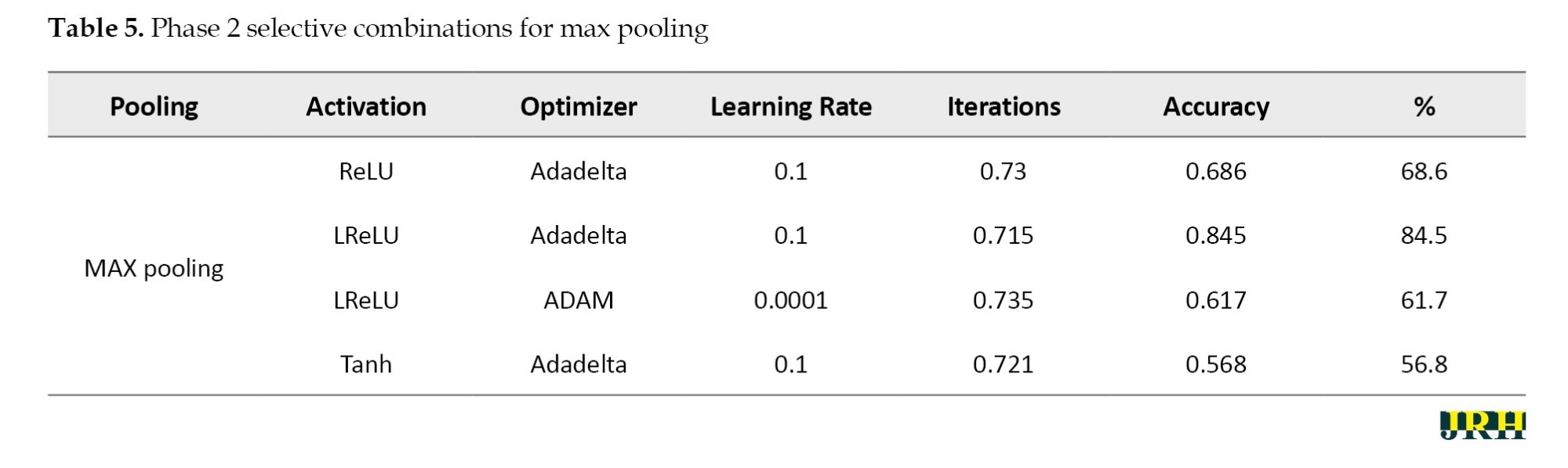Select the Activation column header
The width and height of the screenshot is (1568, 468).
[x=366, y=107]
